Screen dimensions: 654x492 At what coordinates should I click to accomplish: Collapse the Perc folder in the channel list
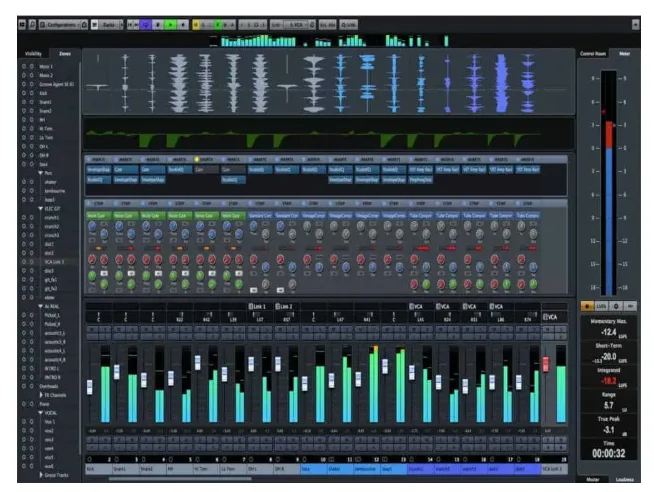tap(39, 173)
